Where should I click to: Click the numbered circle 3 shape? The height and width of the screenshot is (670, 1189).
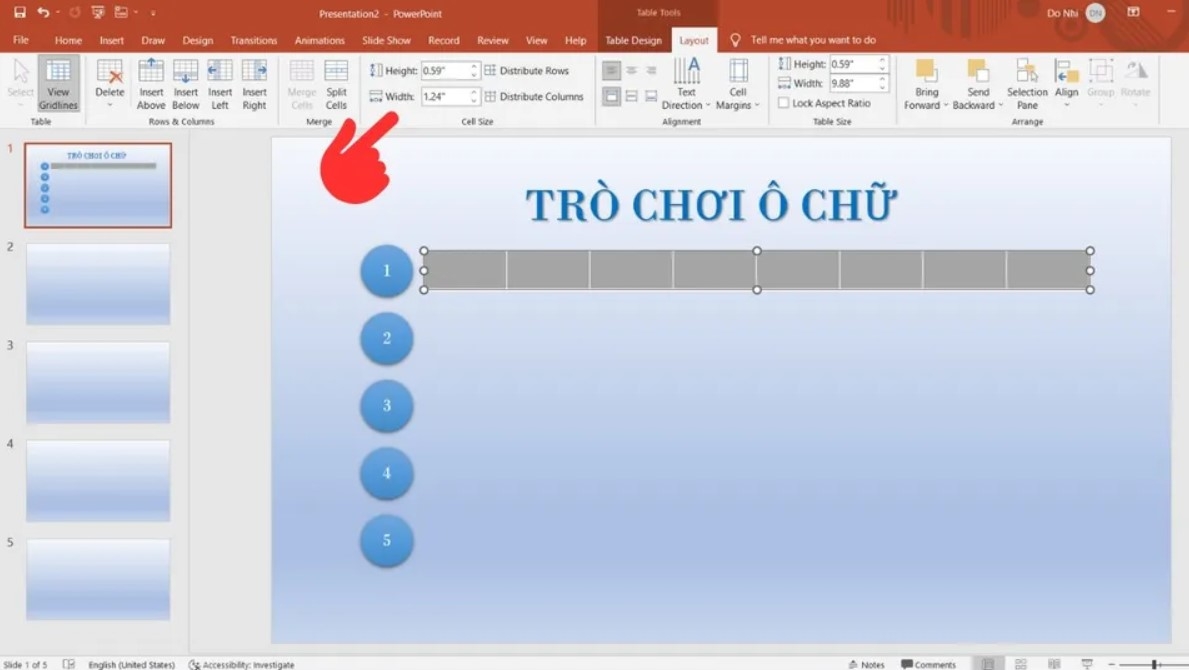tap(387, 405)
